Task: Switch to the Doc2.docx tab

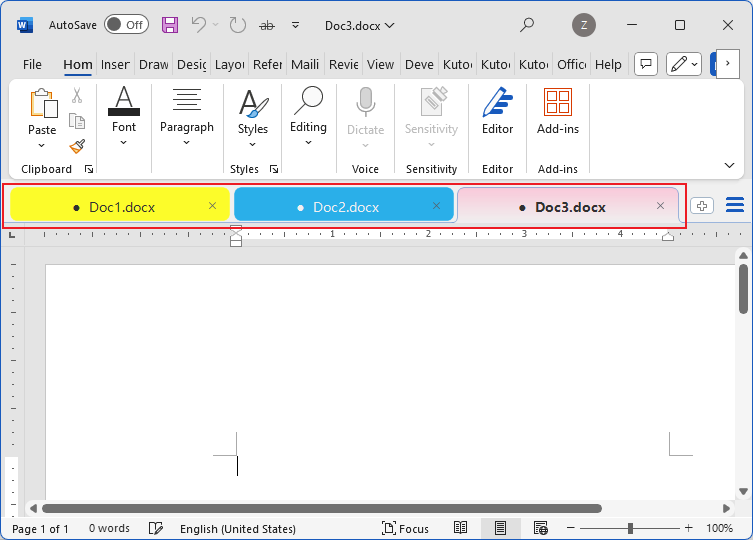Action: click(345, 207)
